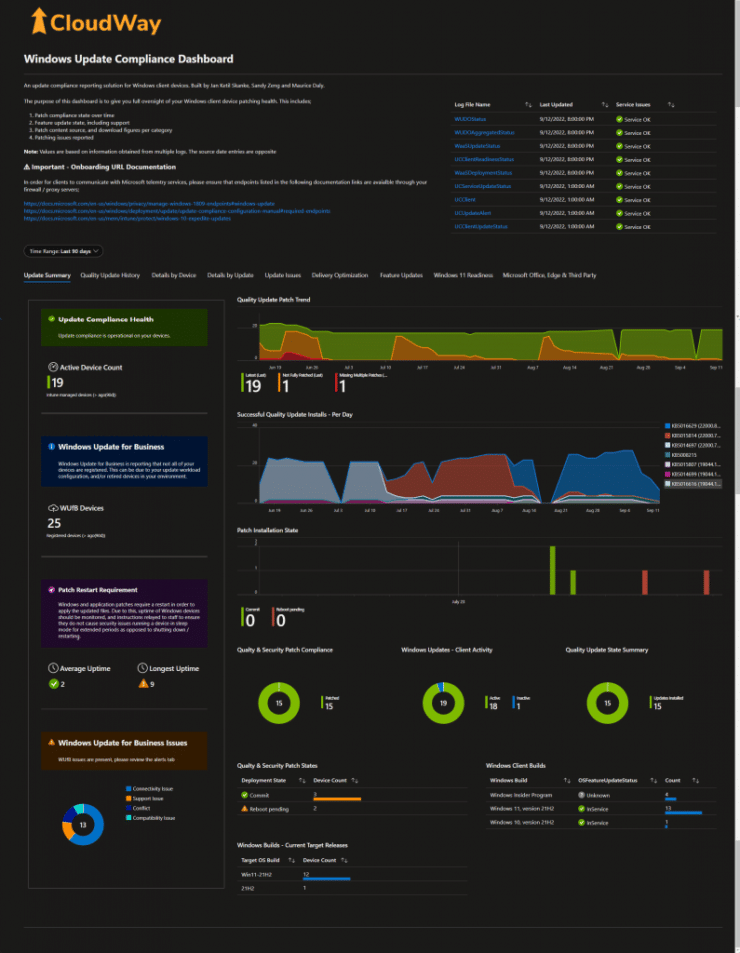This screenshot has width=740, height=953.
Task: Sort Client Builds by OSFeatureUpdateStatus column
Action: click(x=654, y=780)
